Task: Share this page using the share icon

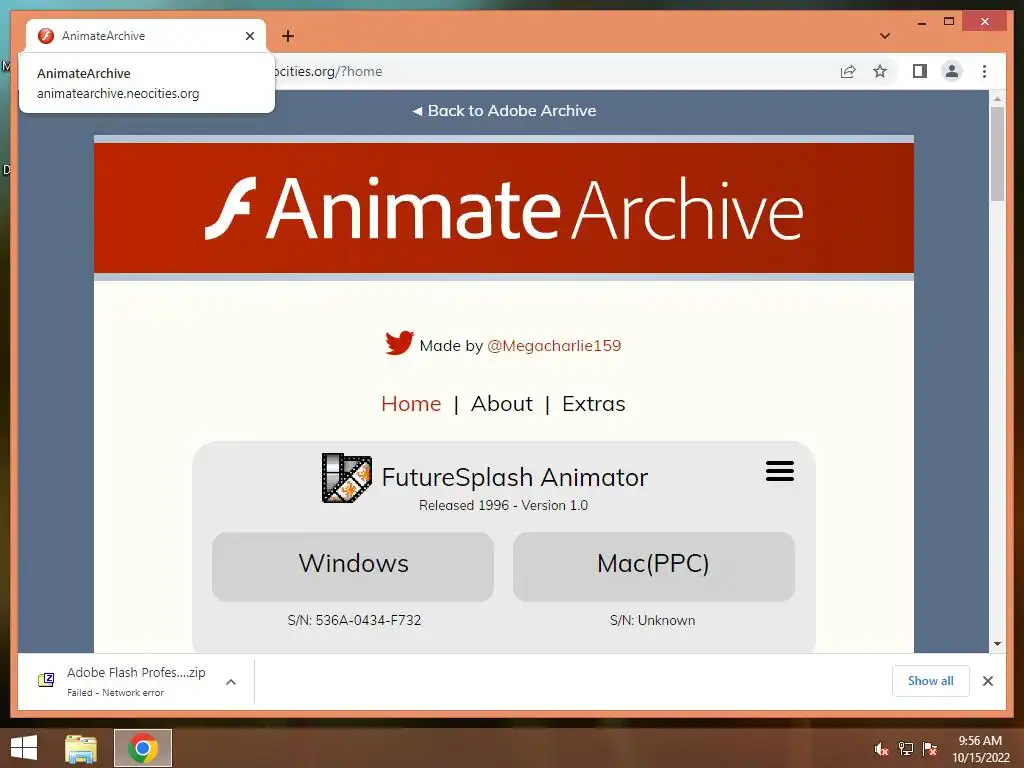Action: [848, 71]
